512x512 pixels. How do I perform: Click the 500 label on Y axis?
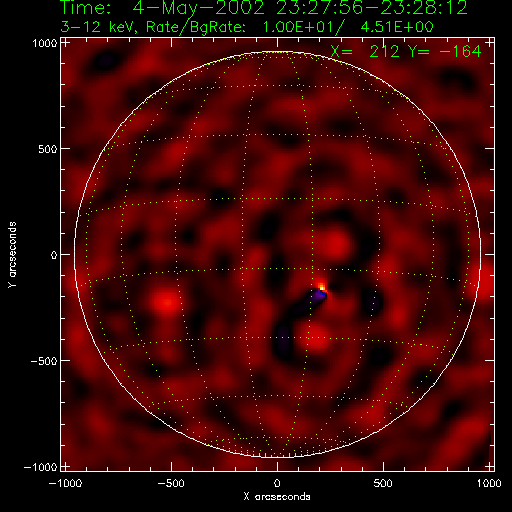[x=47, y=149]
